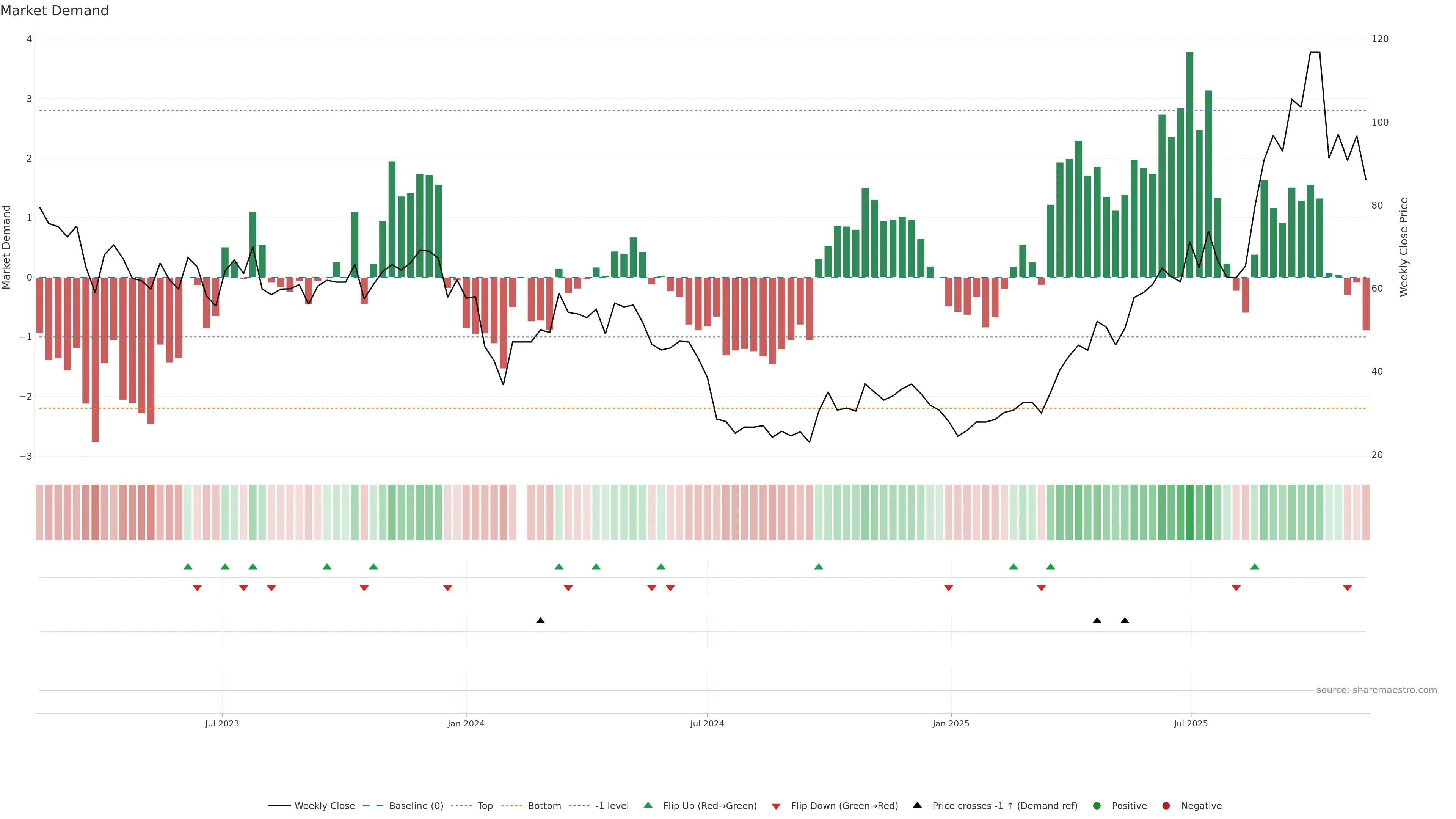The height and width of the screenshot is (819, 1456).
Task: Click the darkest green heatmap cell
Action: point(1190,512)
